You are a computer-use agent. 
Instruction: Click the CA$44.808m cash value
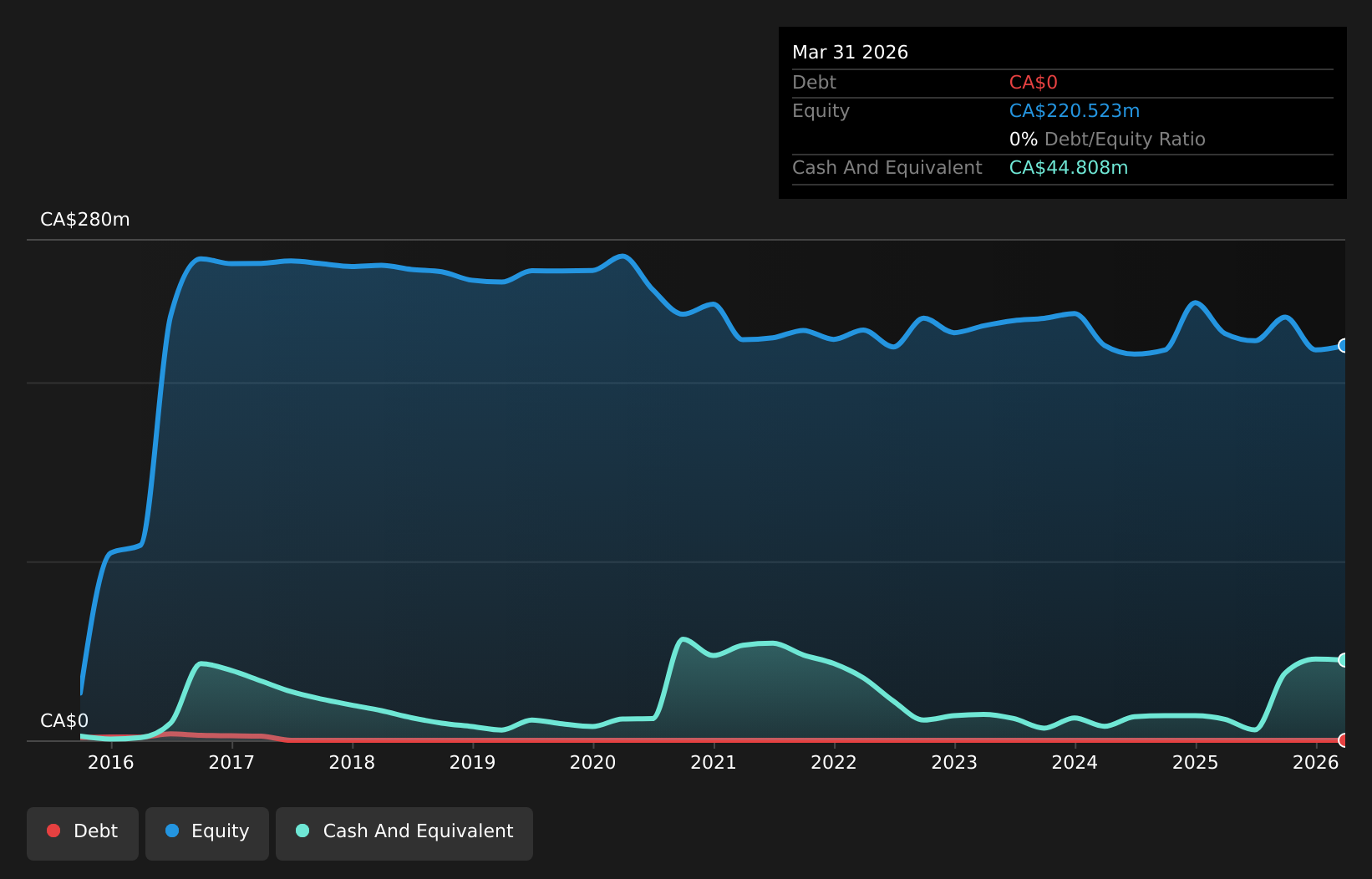[x=1069, y=168]
